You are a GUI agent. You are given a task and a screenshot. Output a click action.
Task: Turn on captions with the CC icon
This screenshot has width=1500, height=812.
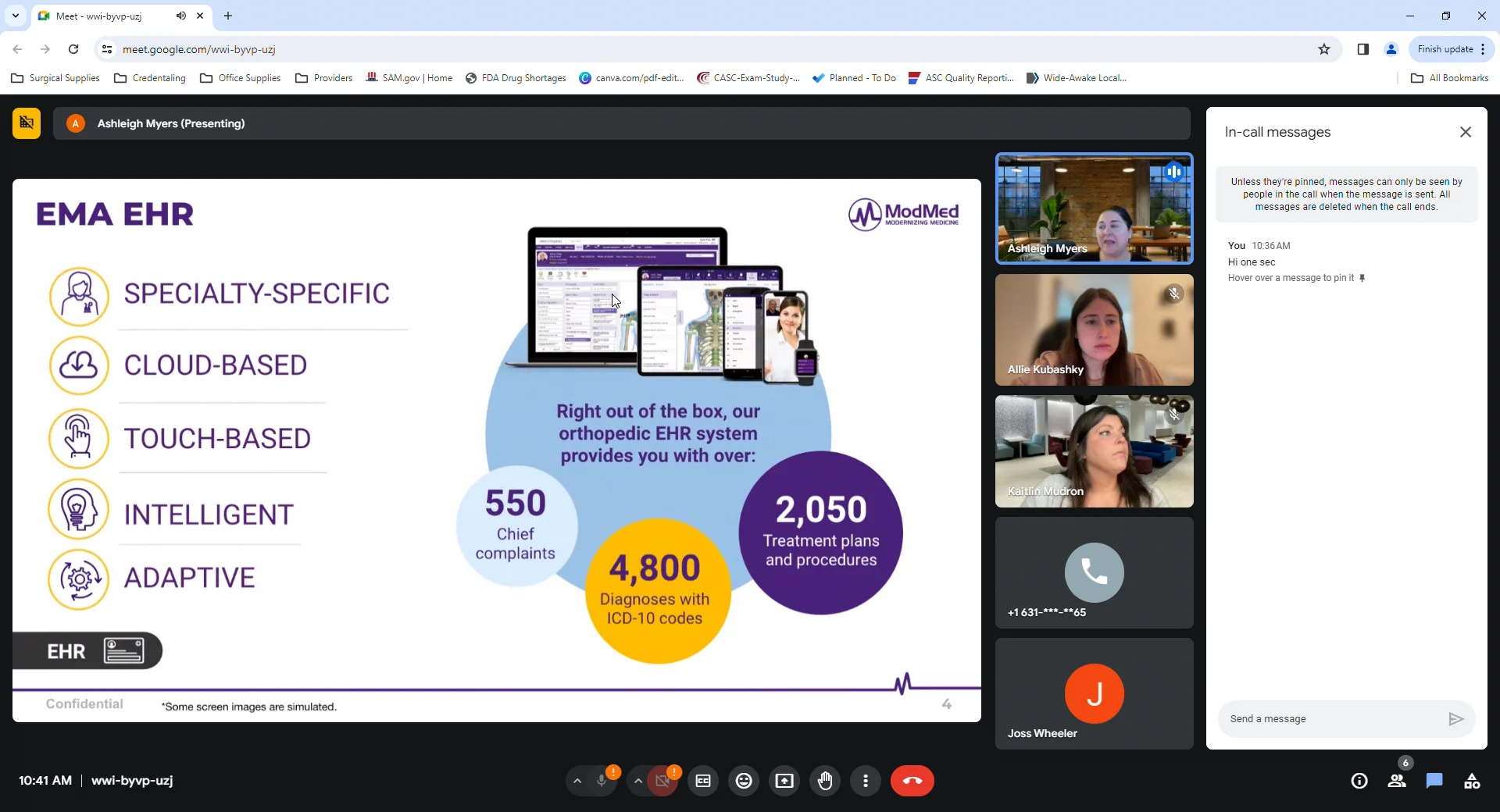[x=702, y=781]
